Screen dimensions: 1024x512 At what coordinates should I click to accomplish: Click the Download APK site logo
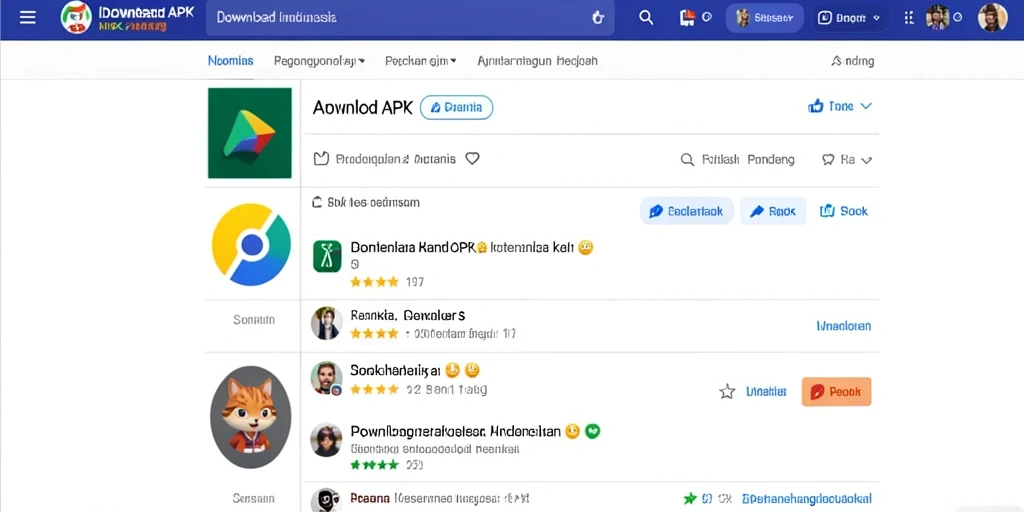76,18
